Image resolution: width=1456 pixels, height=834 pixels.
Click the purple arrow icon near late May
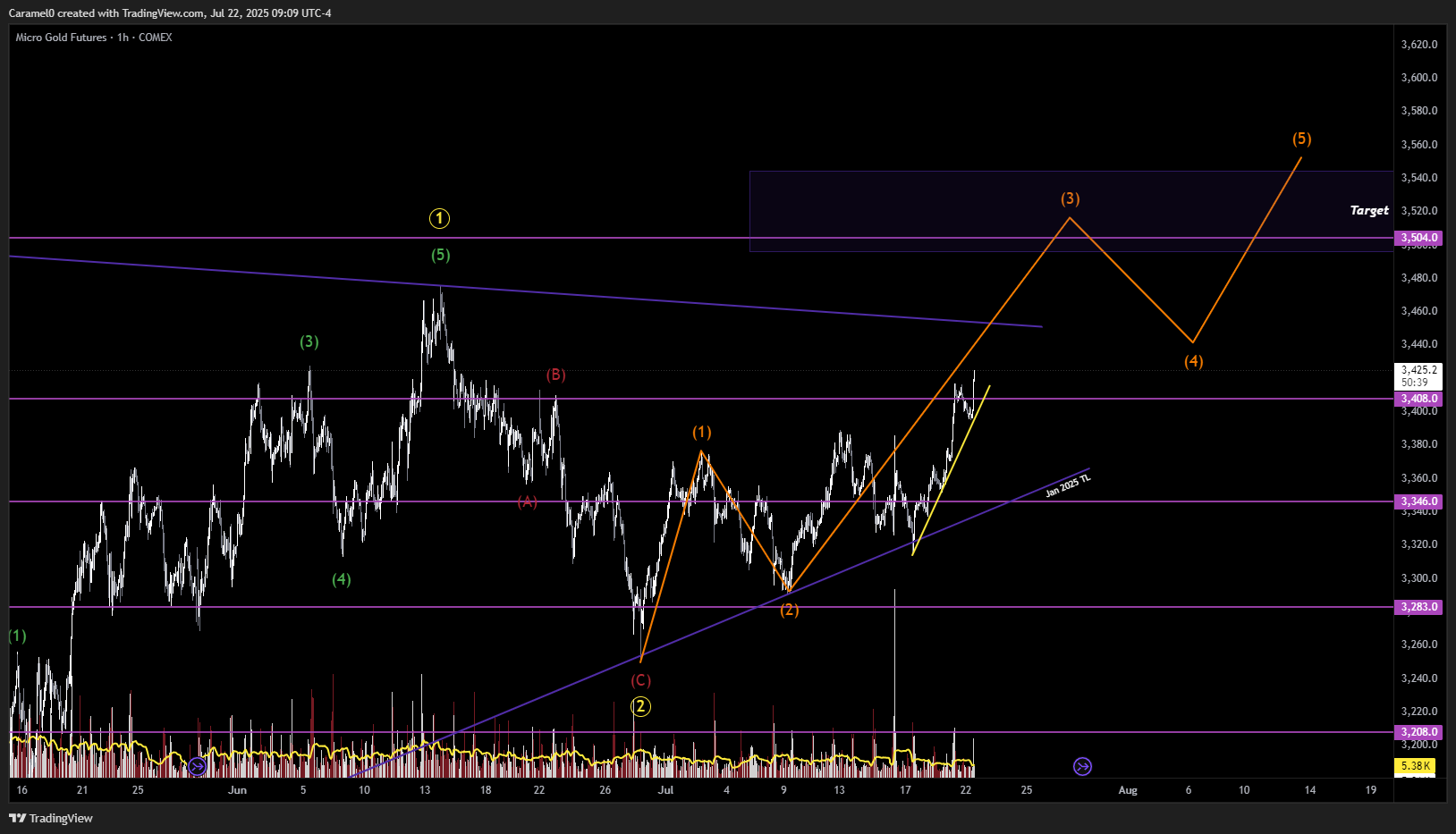(x=198, y=766)
